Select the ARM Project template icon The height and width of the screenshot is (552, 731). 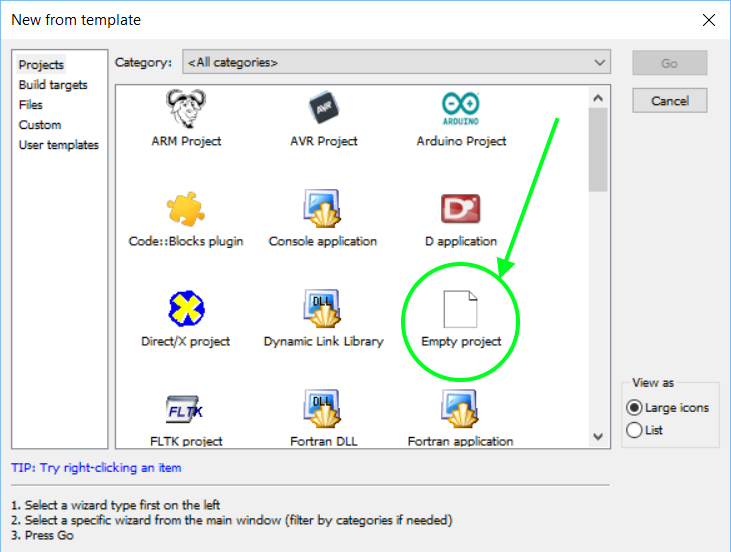(x=186, y=109)
